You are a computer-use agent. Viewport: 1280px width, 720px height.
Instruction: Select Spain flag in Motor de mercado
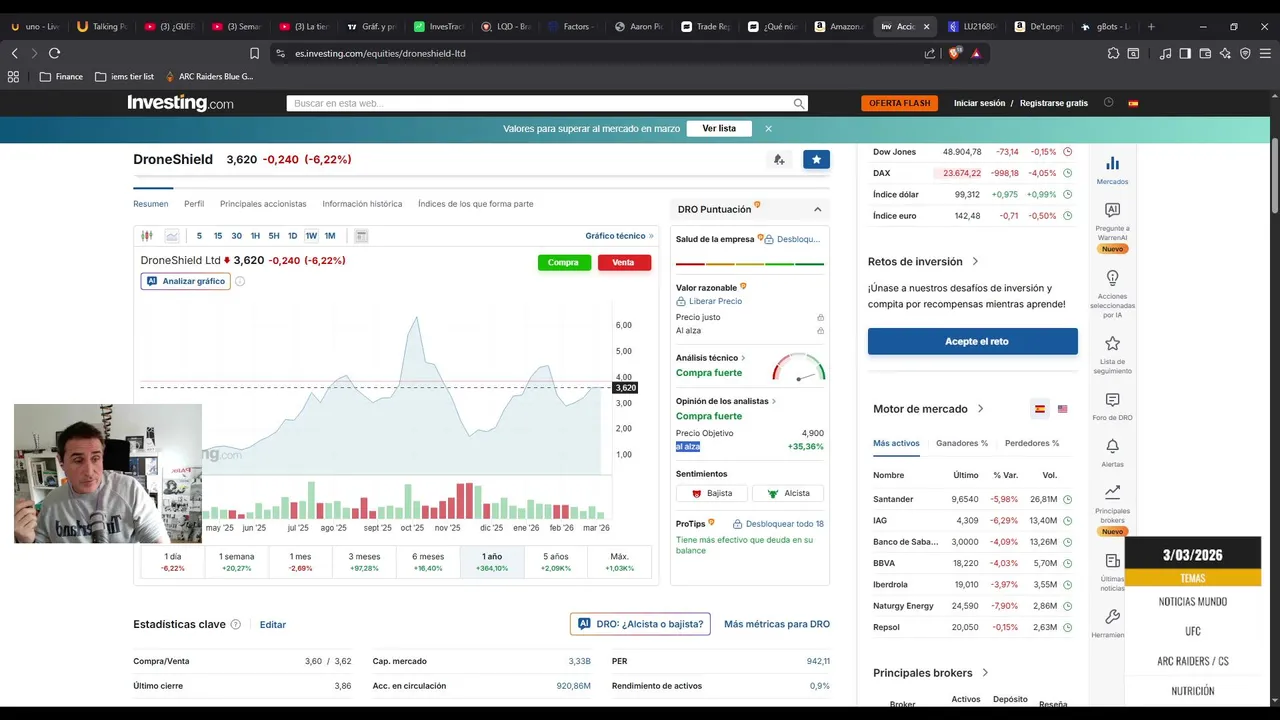click(1040, 409)
